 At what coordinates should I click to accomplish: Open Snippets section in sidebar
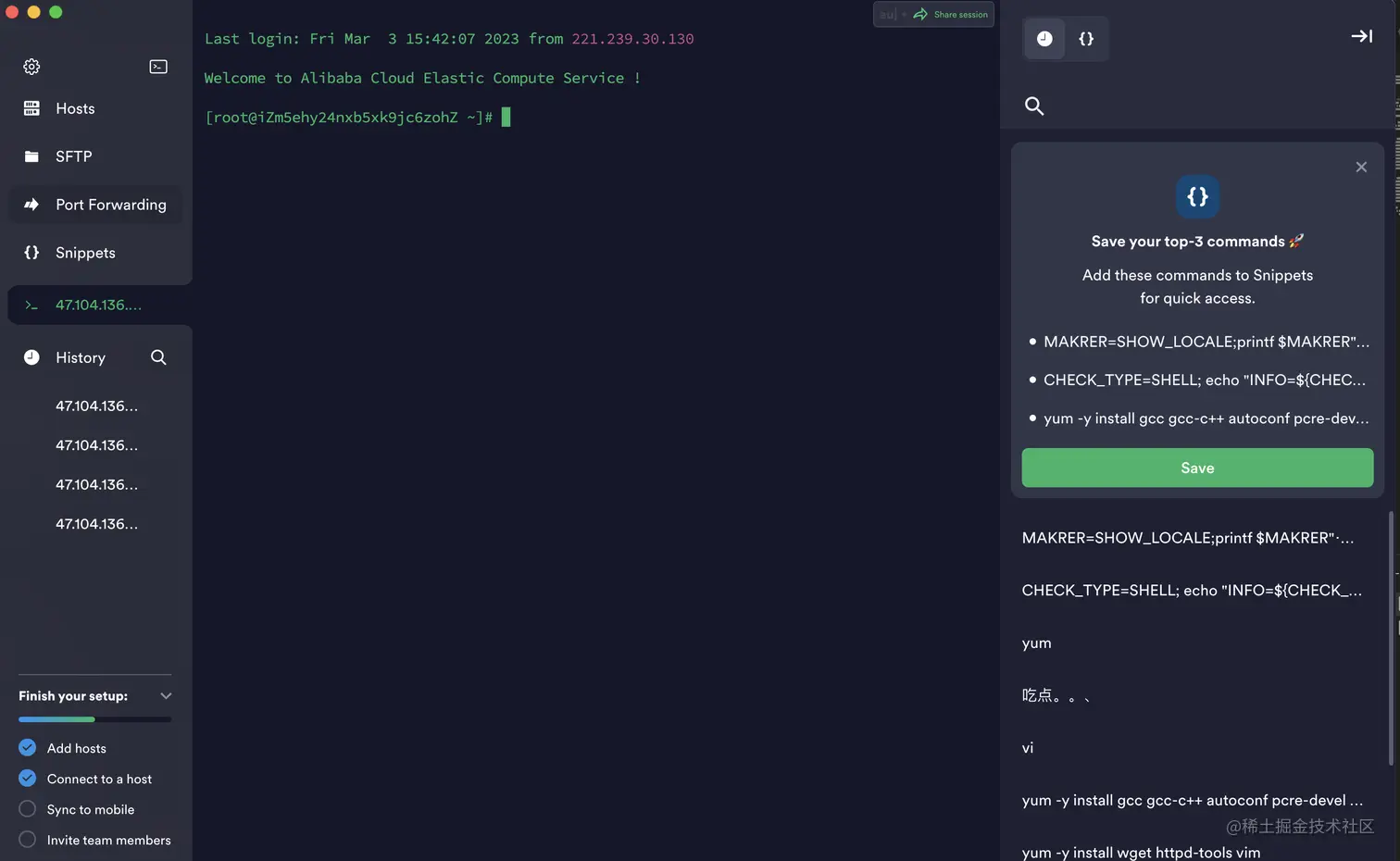(85, 253)
